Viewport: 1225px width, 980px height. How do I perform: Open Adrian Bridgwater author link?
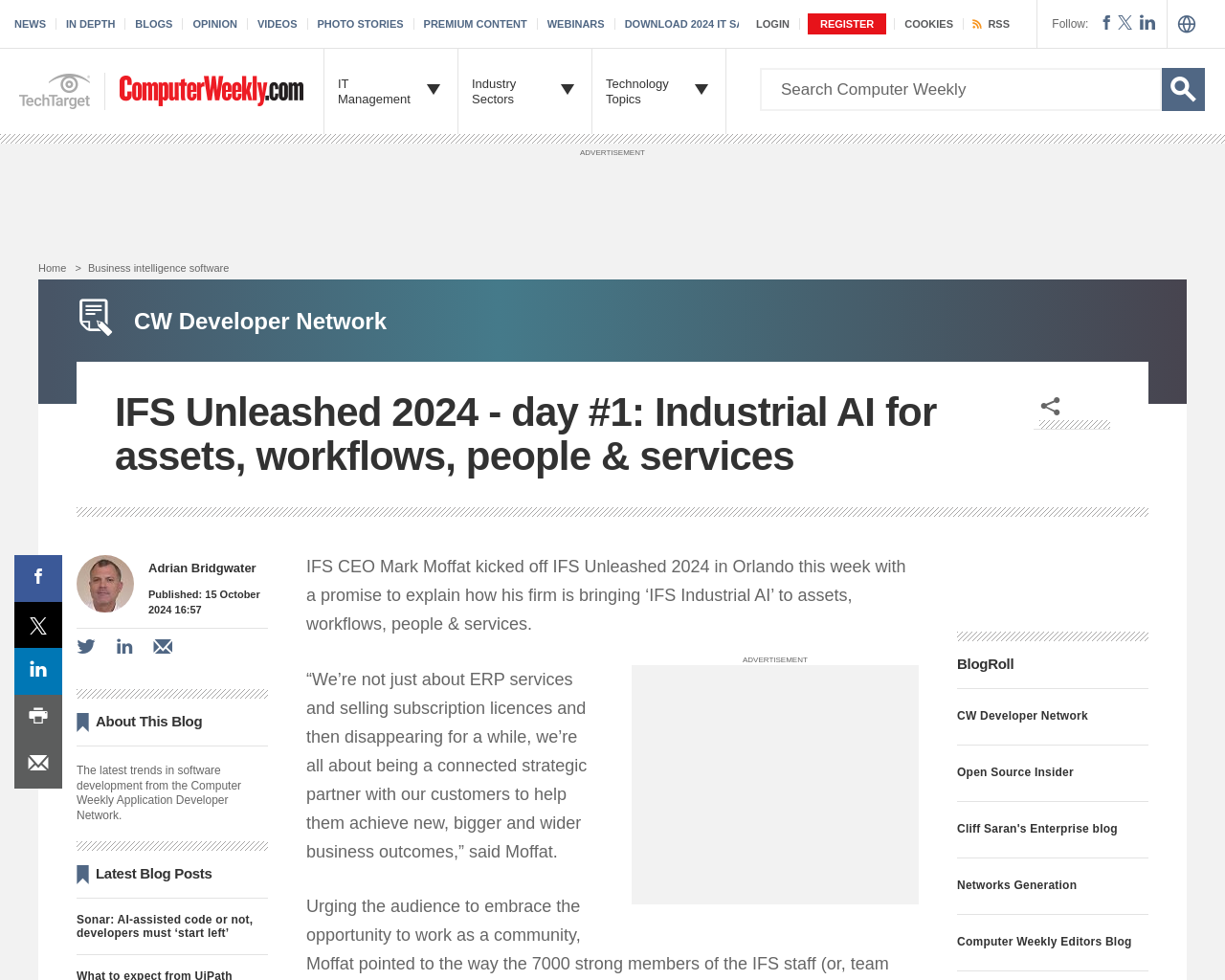[x=202, y=568]
